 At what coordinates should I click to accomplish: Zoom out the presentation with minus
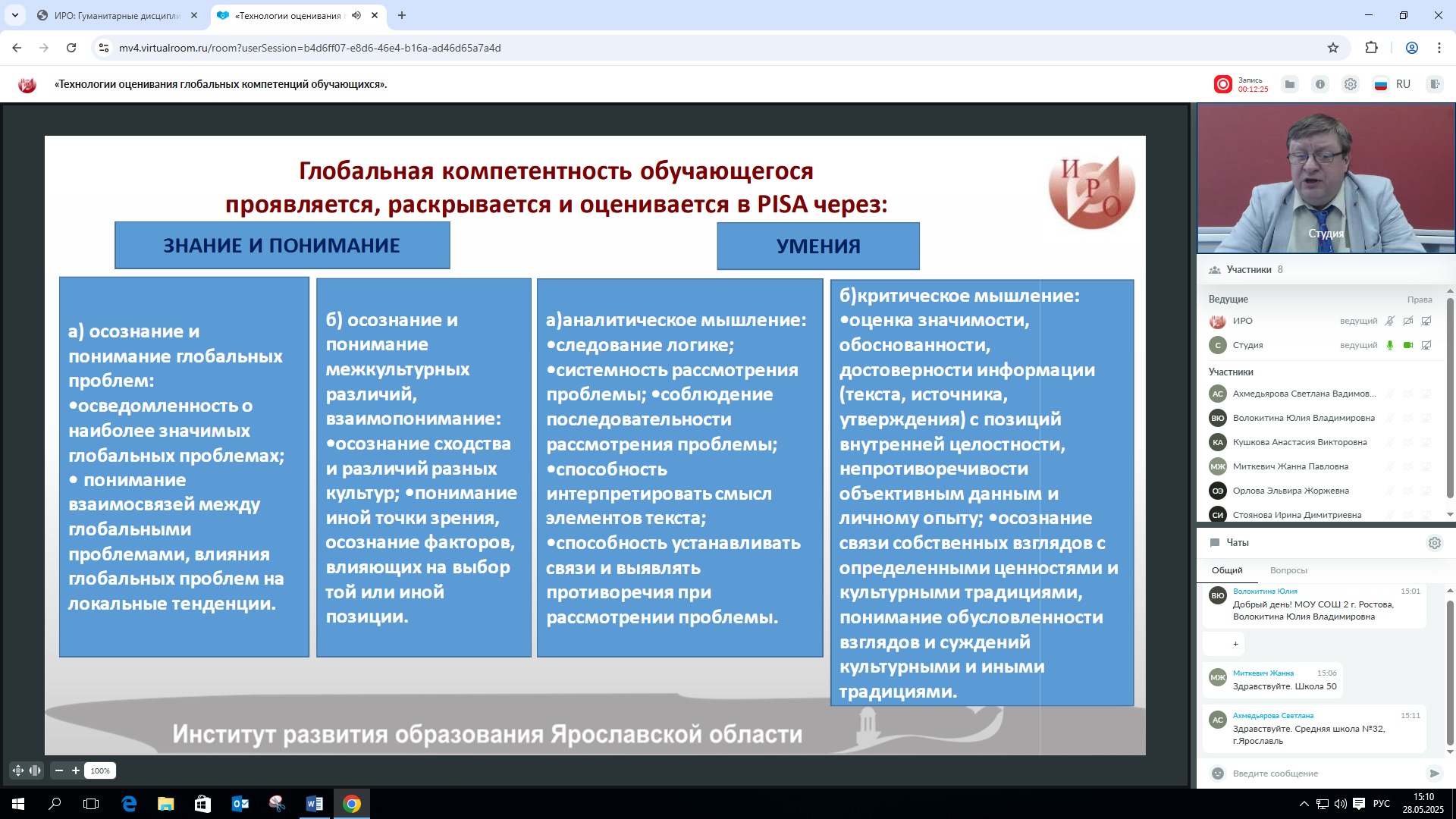point(59,770)
